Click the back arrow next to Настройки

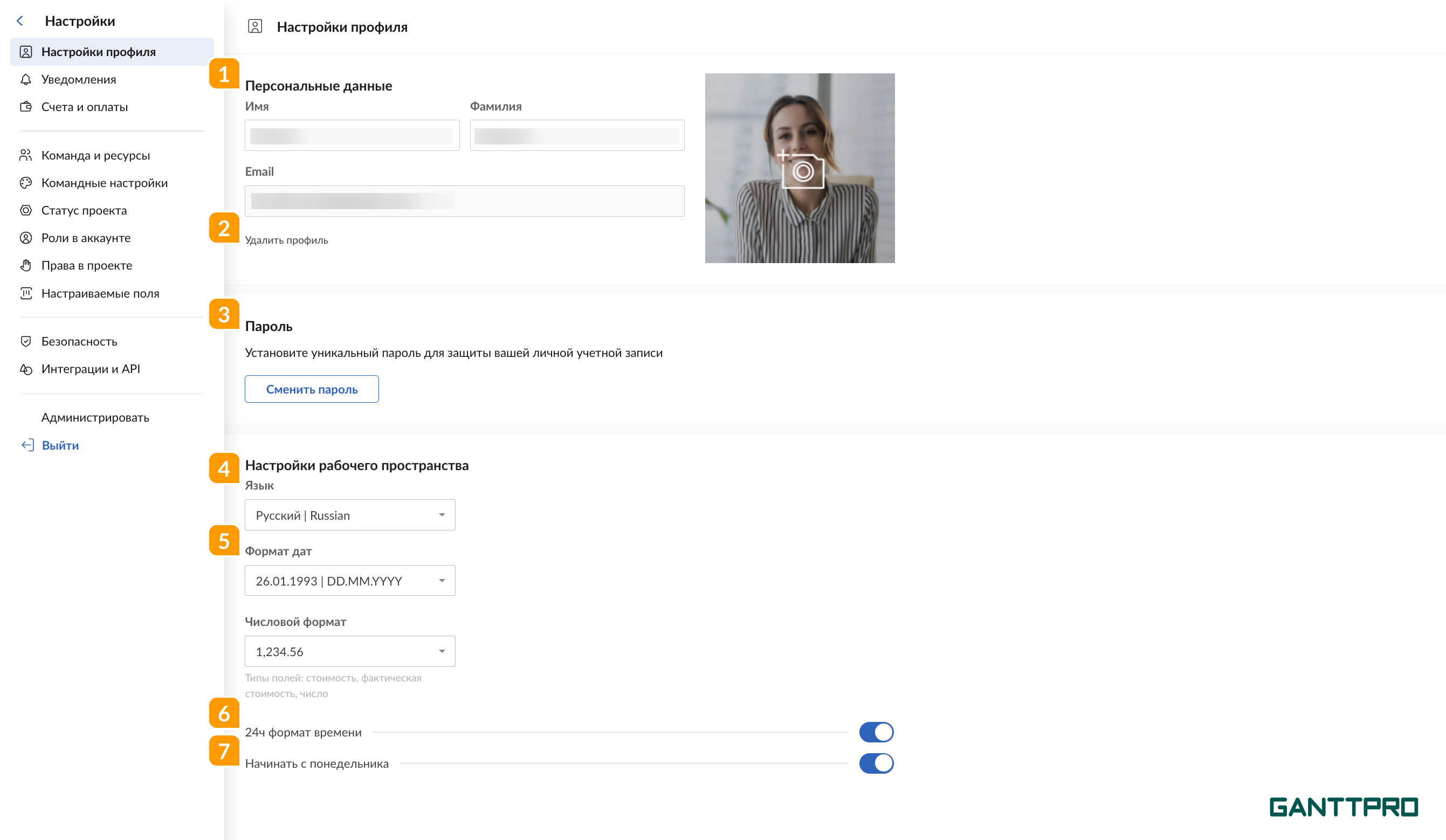[20, 21]
